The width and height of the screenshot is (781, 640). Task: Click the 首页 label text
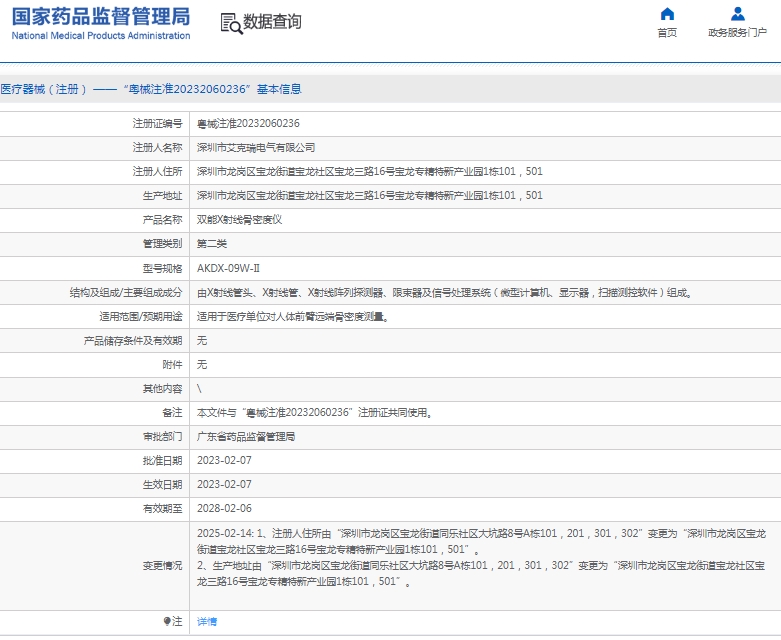(x=667, y=32)
